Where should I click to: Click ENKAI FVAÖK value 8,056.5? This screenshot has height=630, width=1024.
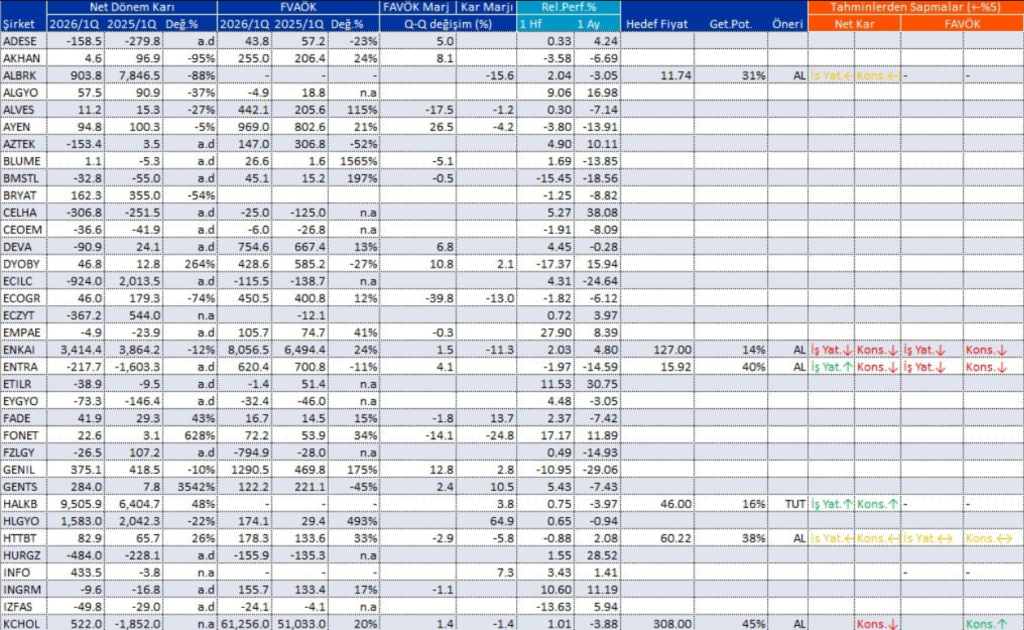pyautogui.click(x=247, y=350)
